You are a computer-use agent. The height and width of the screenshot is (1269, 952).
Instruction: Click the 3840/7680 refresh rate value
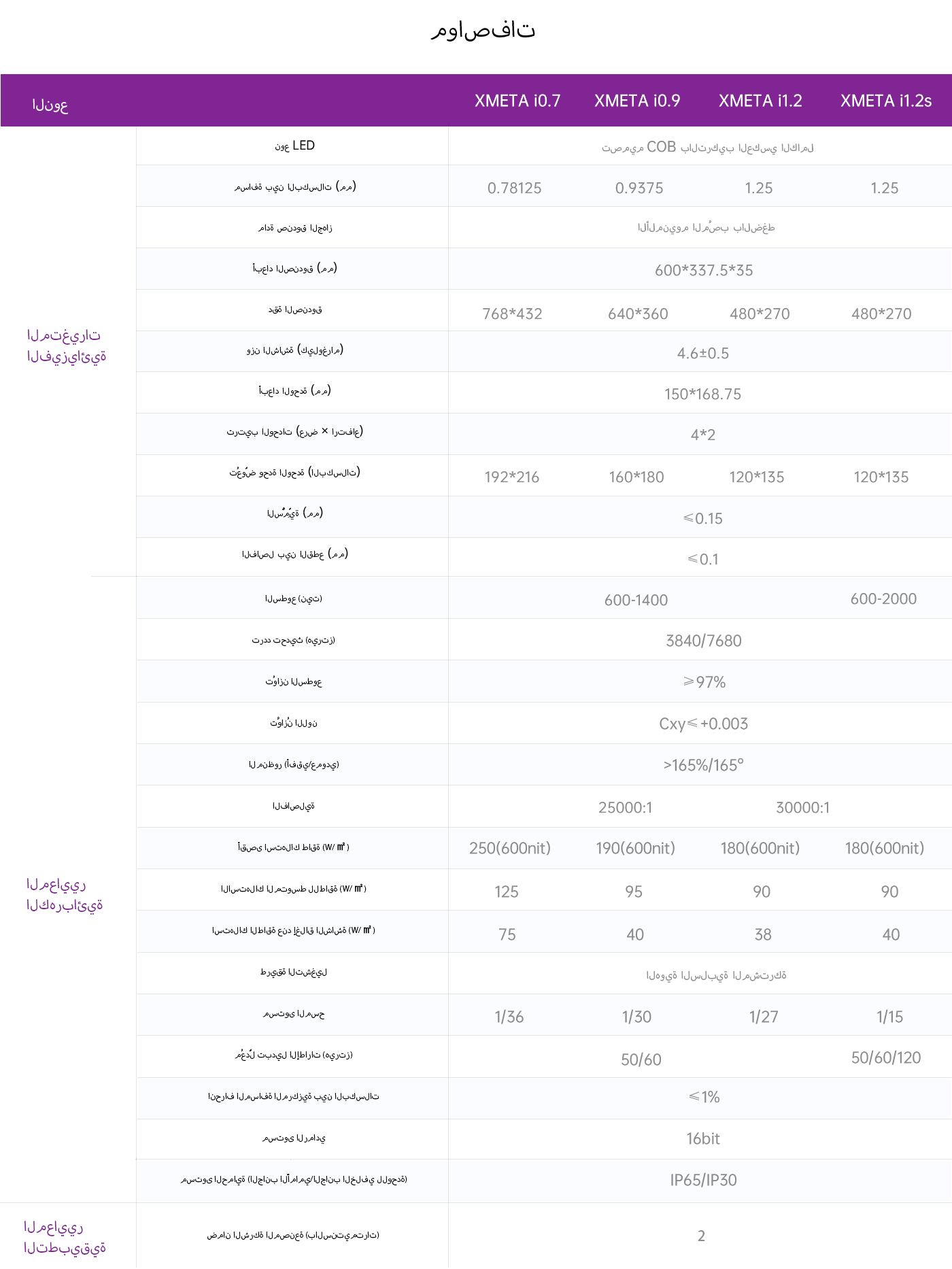coord(704,641)
